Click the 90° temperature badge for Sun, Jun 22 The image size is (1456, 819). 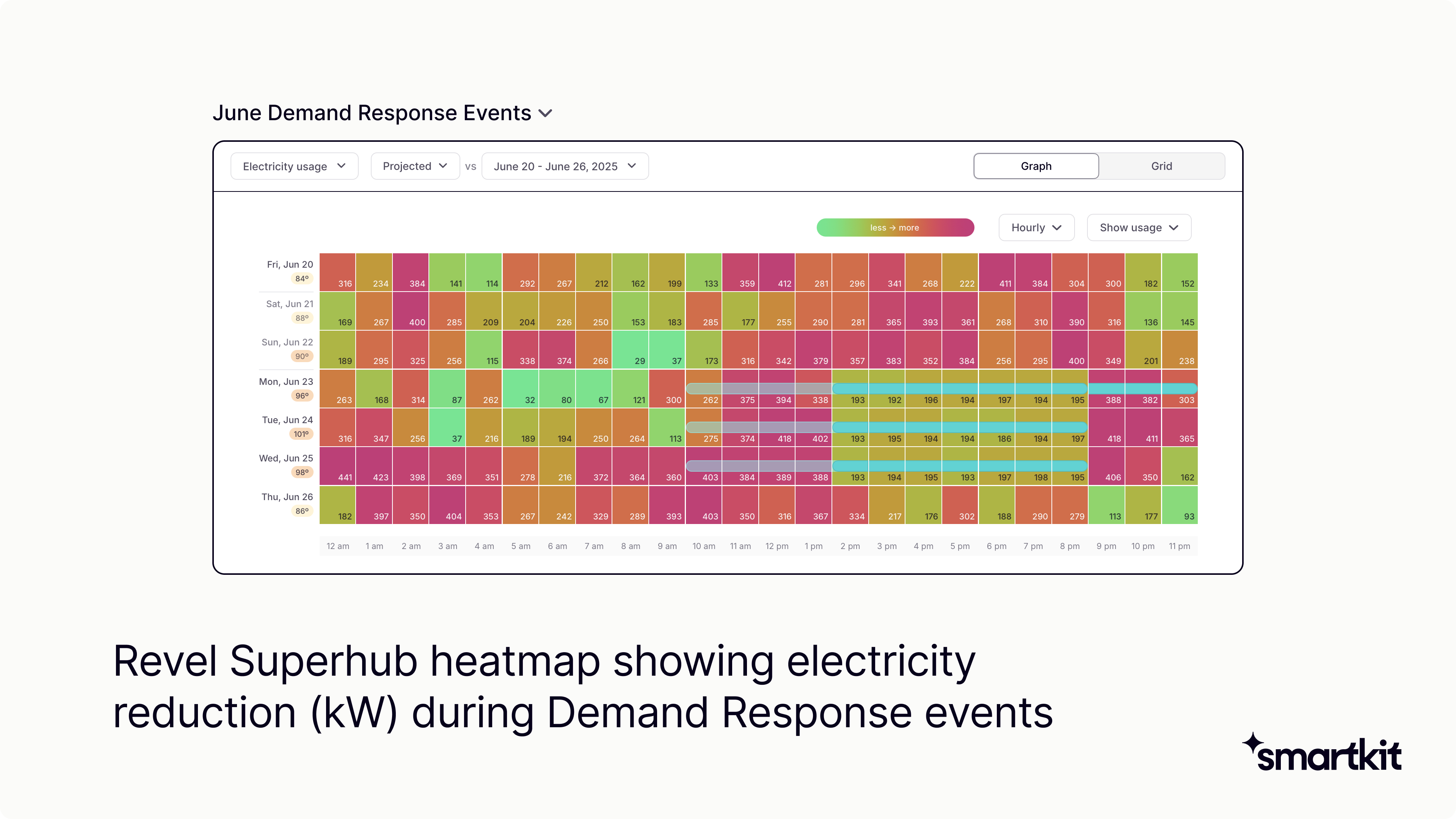[302, 357]
